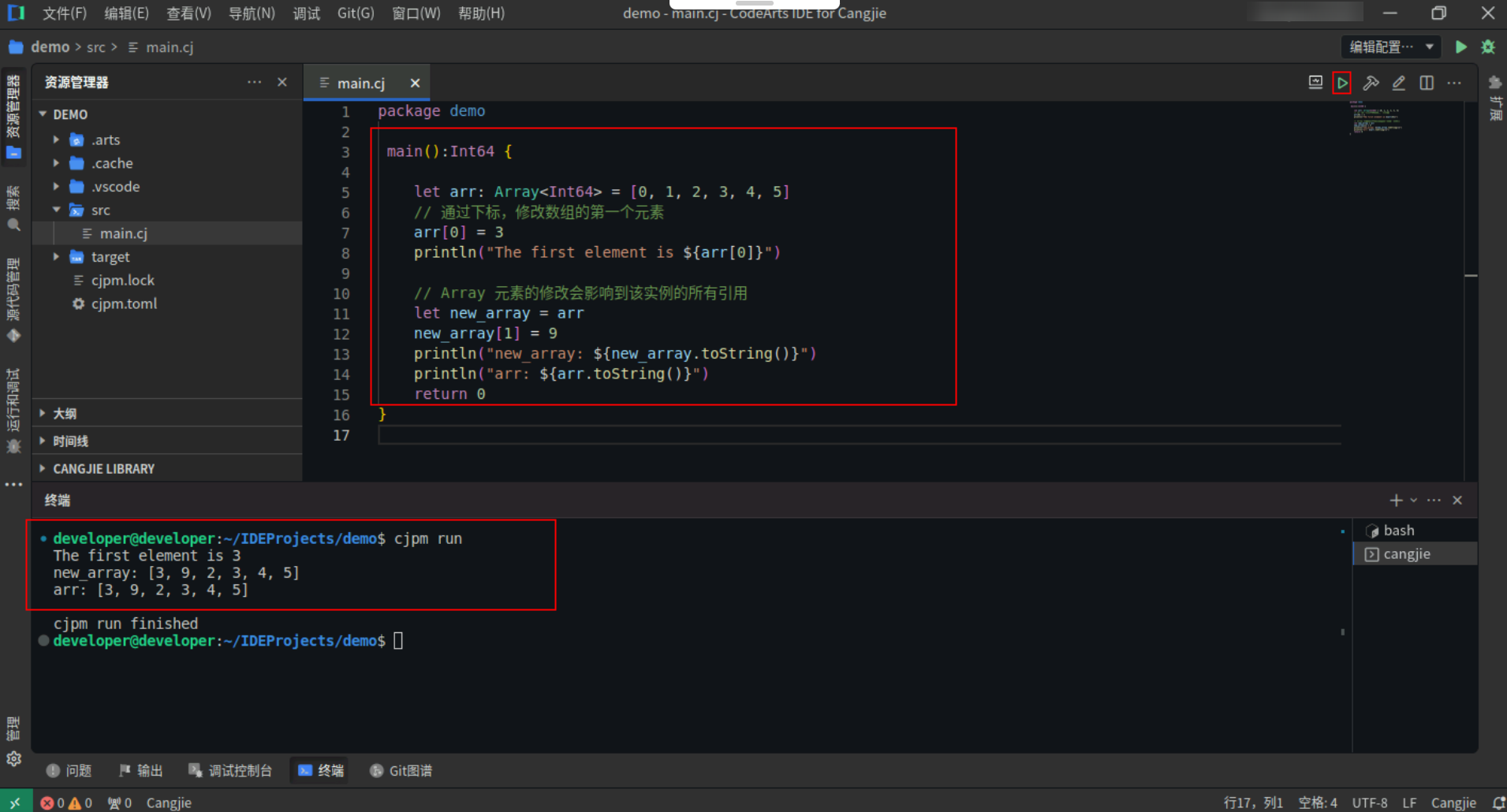1507x812 pixels.
Task: Open the 窗口(W) menu
Action: click(x=416, y=13)
